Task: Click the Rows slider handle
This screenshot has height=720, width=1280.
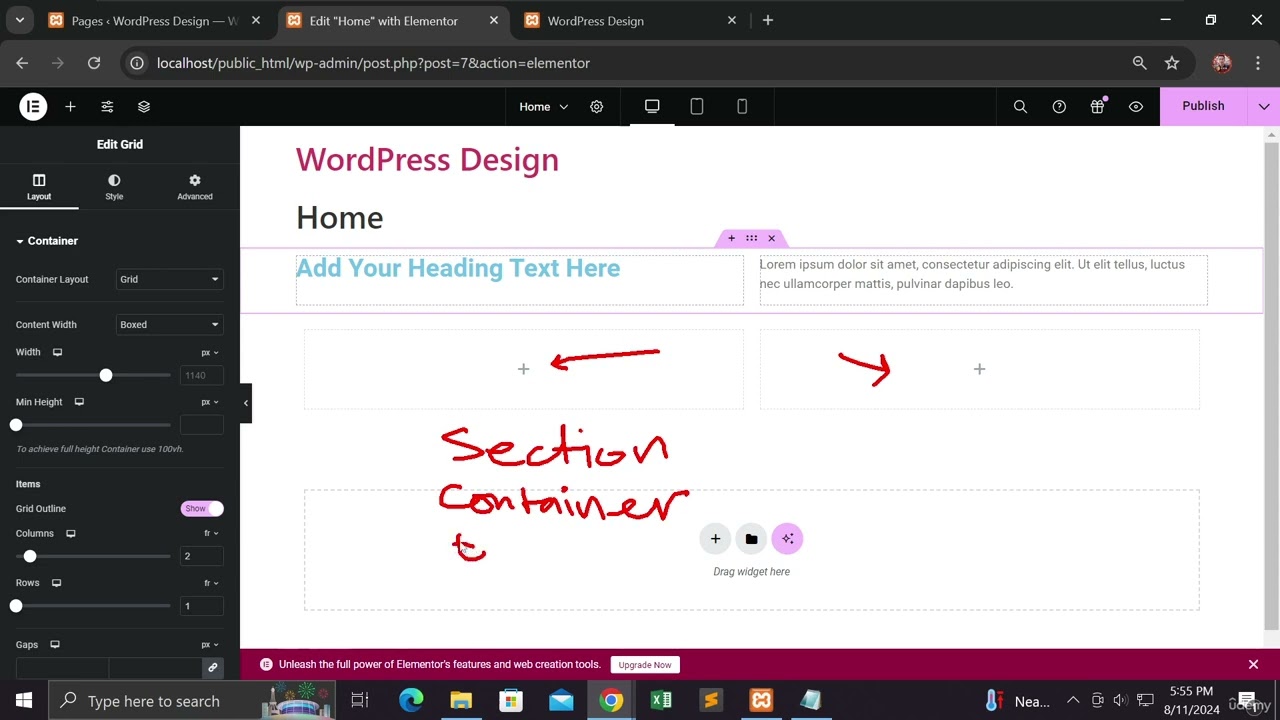Action: click(x=16, y=606)
